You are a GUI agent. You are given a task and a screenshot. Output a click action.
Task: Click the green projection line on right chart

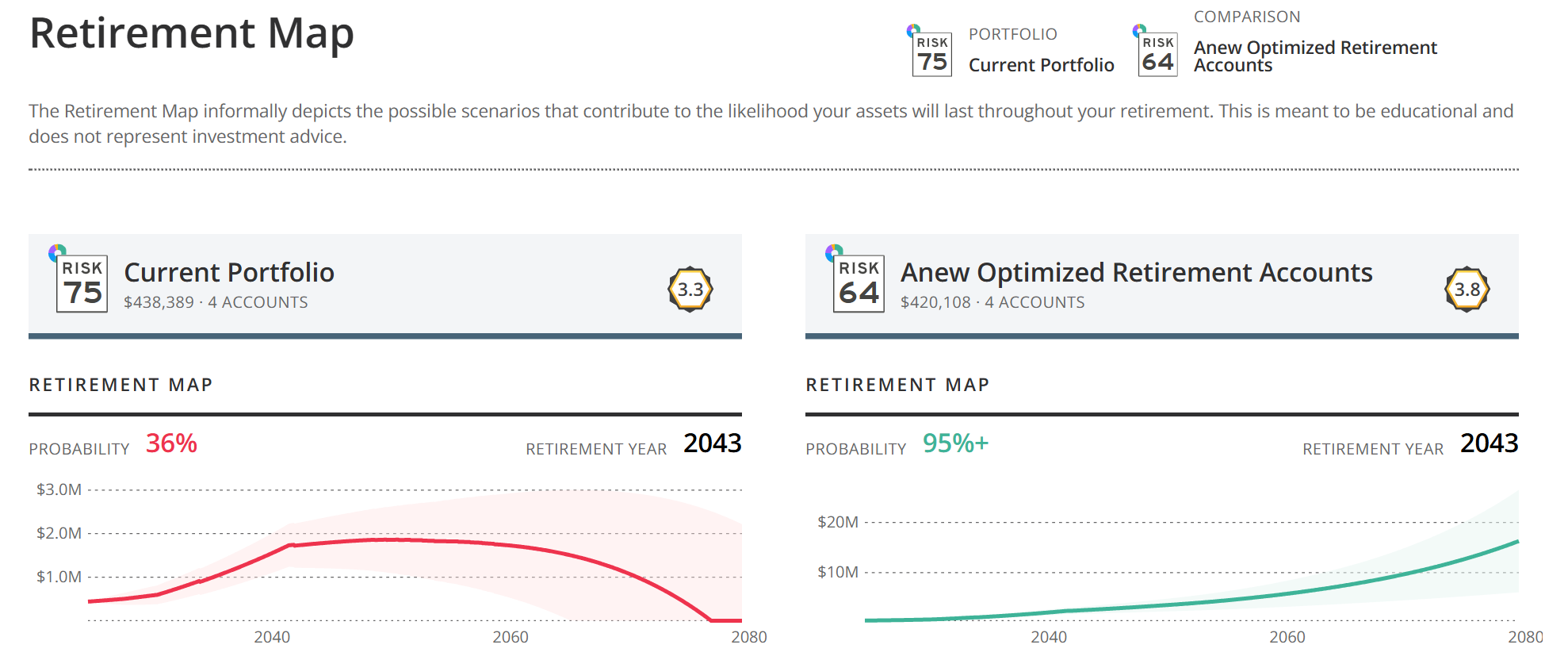[x=1348, y=585]
